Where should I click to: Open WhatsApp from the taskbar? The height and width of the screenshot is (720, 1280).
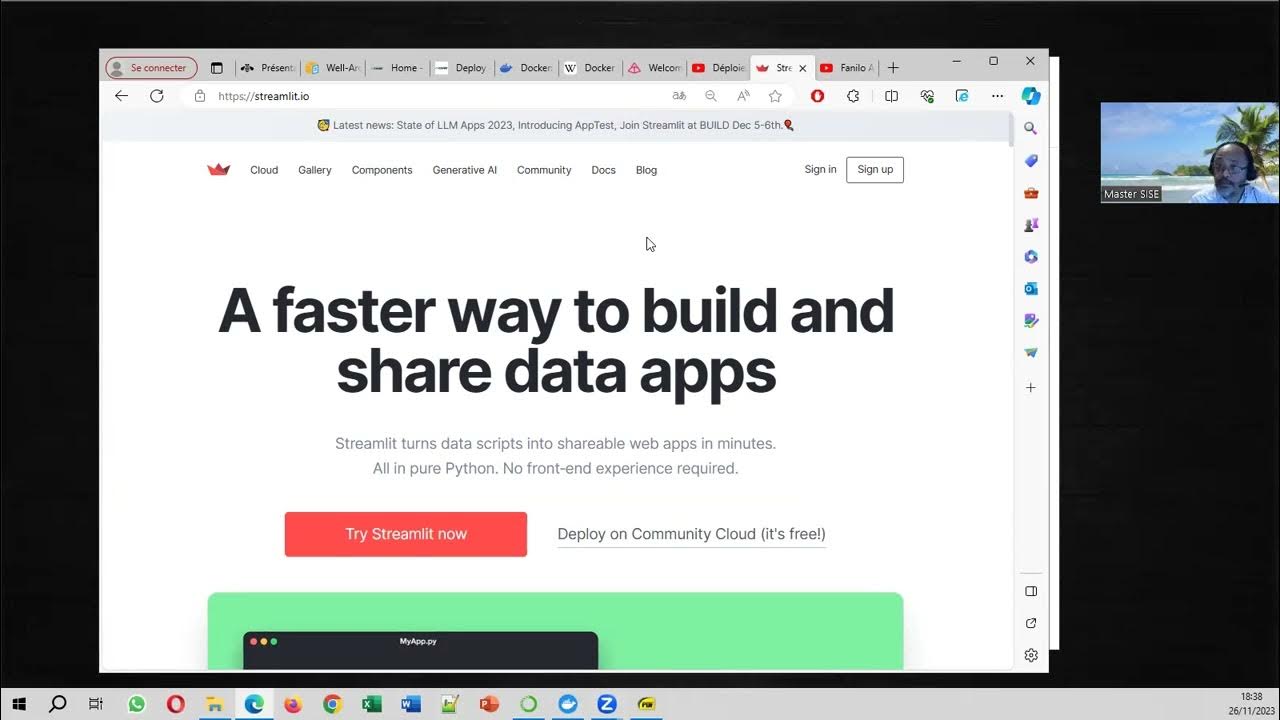137,704
